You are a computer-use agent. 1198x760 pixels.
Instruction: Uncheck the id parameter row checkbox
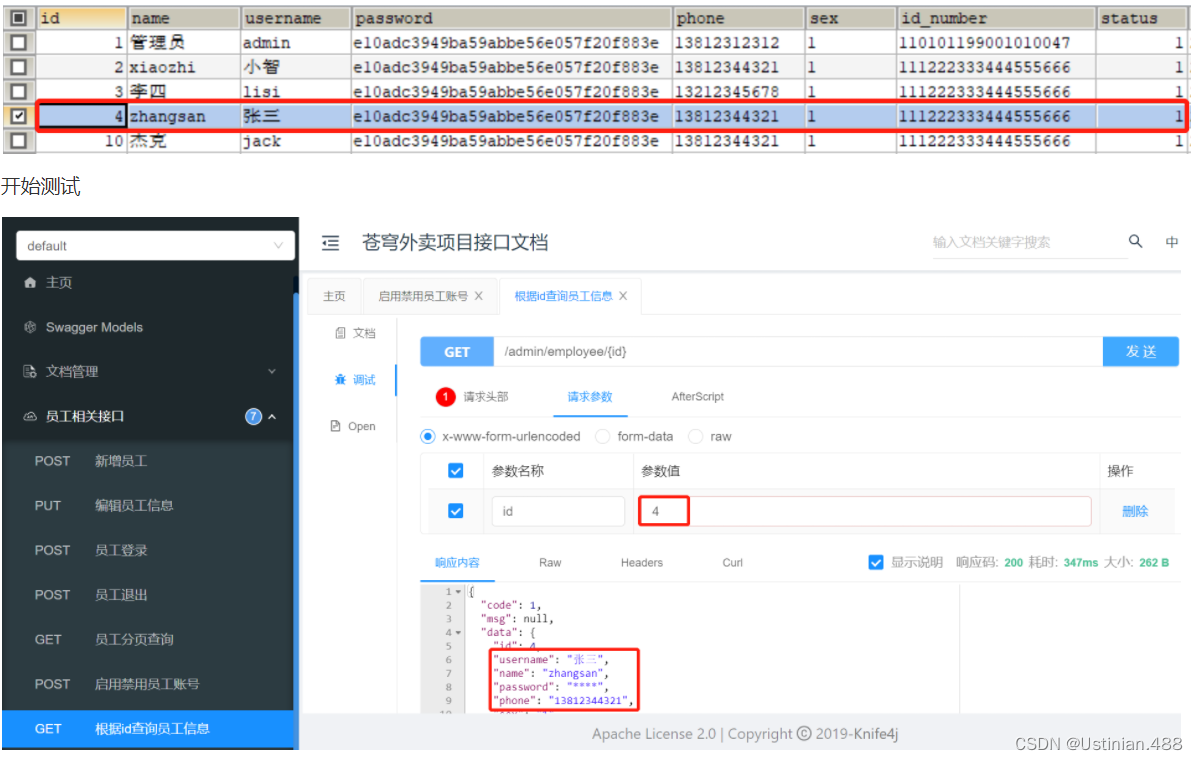[455, 511]
